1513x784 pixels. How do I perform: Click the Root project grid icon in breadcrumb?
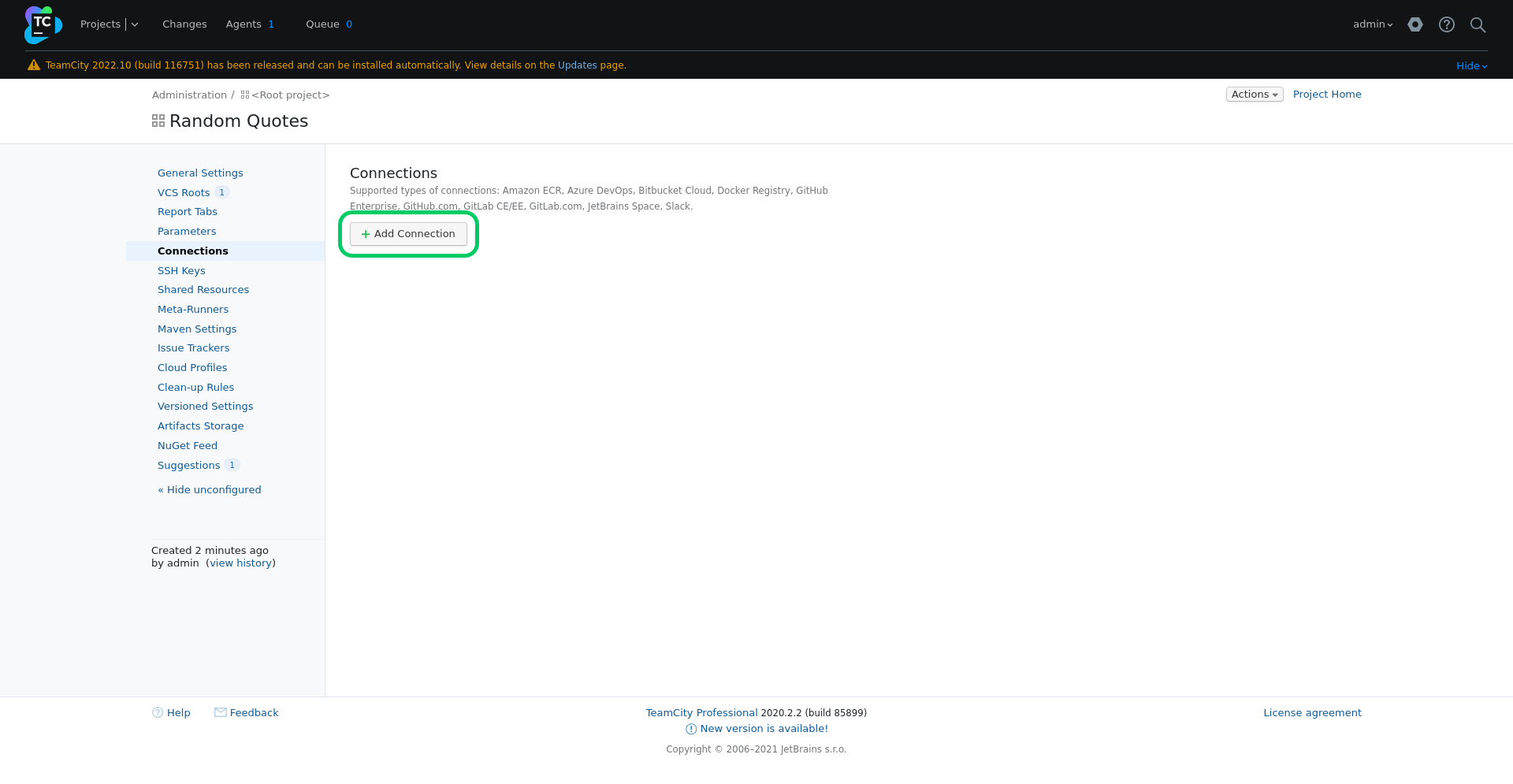pyautogui.click(x=245, y=95)
